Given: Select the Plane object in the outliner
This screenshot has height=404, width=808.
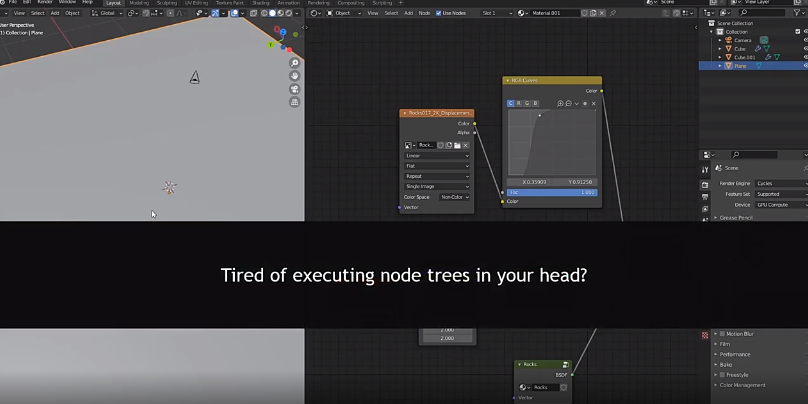Looking at the screenshot, I should (x=739, y=66).
